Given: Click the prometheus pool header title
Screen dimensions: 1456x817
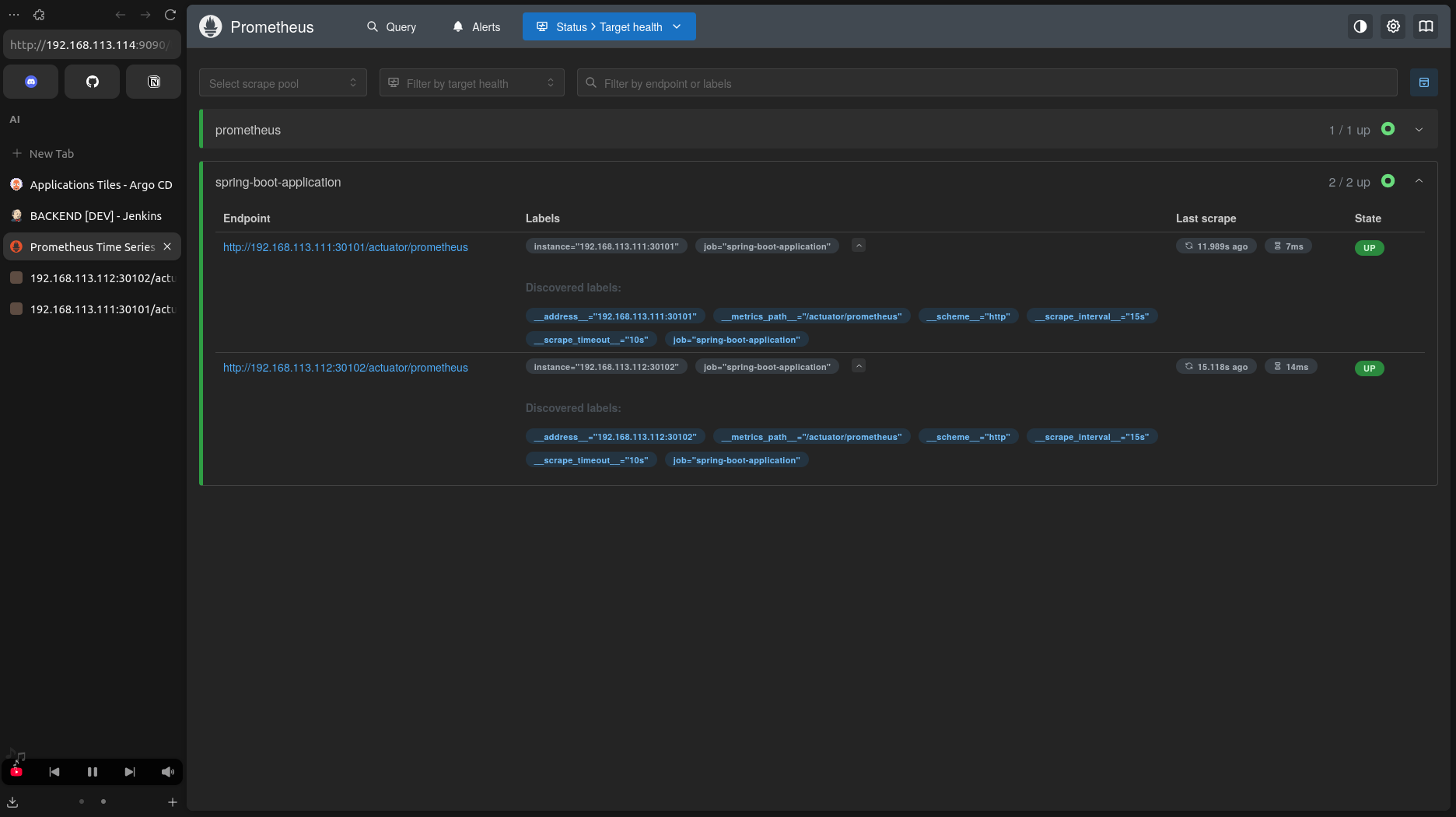Looking at the screenshot, I should tap(248, 130).
